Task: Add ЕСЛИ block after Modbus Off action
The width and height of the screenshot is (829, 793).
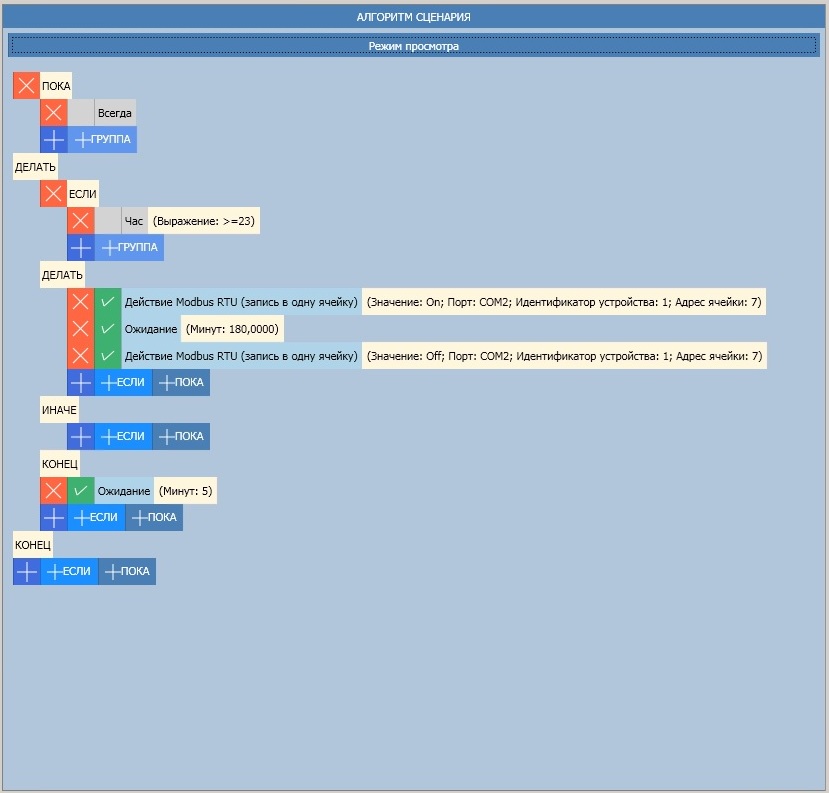Action: [x=123, y=382]
